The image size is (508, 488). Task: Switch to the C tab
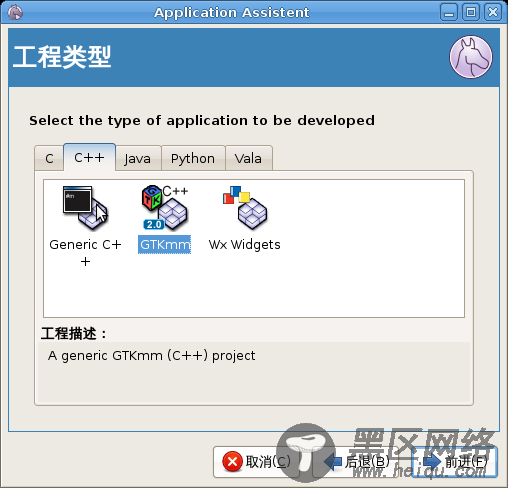pos(49,158)
